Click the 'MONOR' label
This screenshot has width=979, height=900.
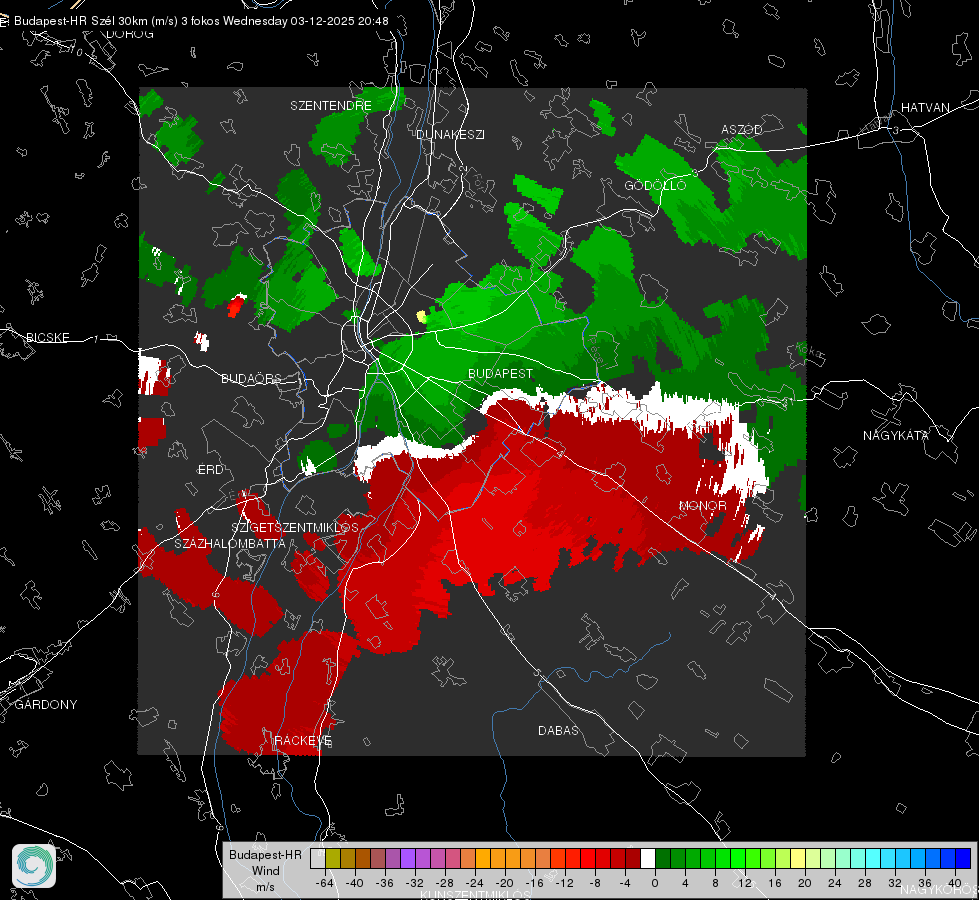[x=702, y=505]
